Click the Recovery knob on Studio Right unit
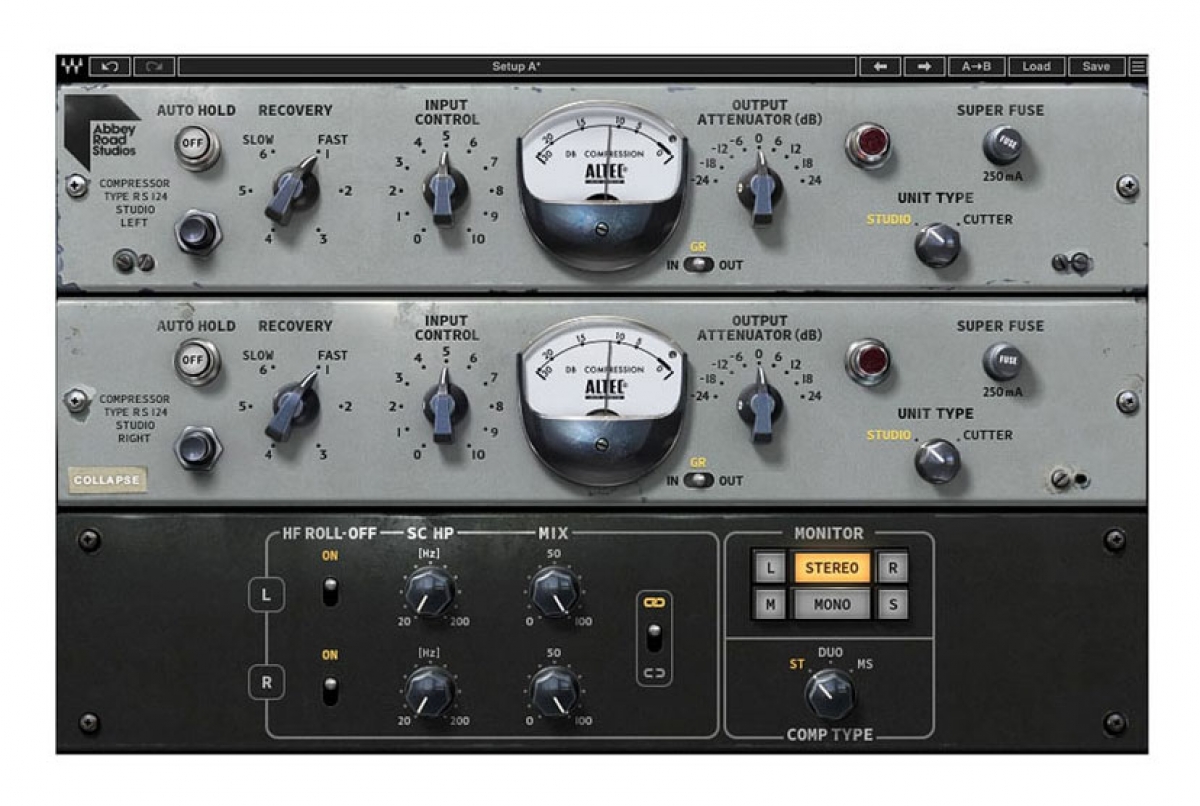1200x806 pixels. tap(293, 403)
